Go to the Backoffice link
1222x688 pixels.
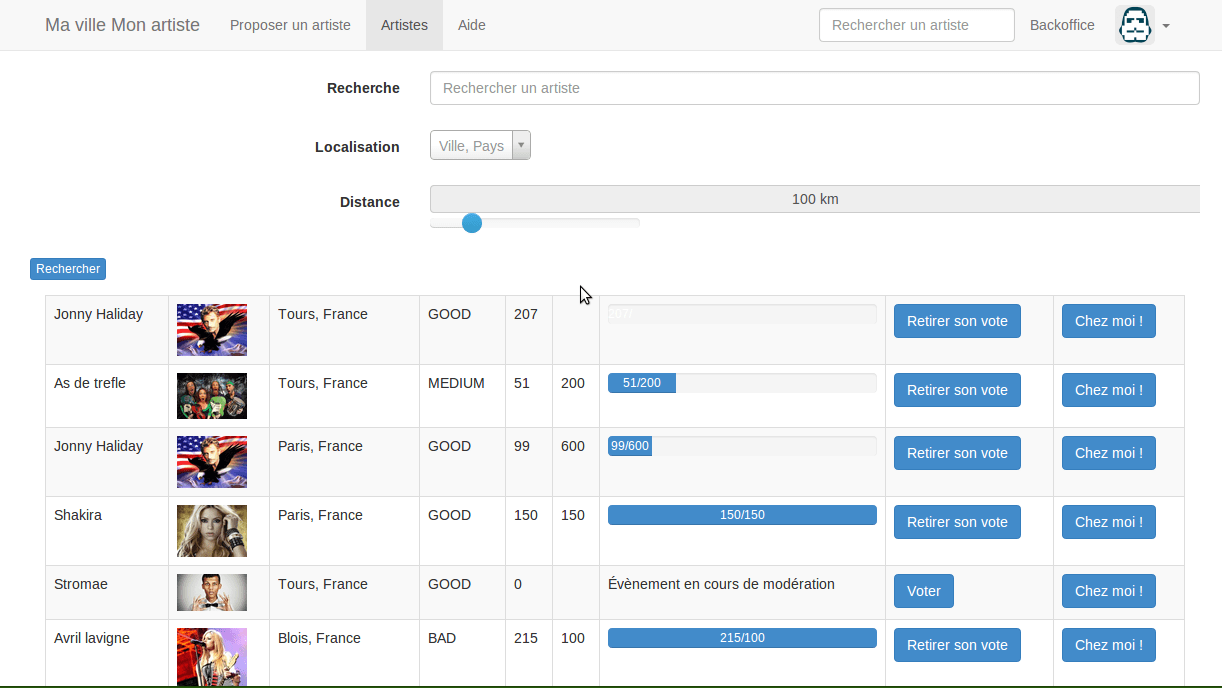pos(1062,25)
